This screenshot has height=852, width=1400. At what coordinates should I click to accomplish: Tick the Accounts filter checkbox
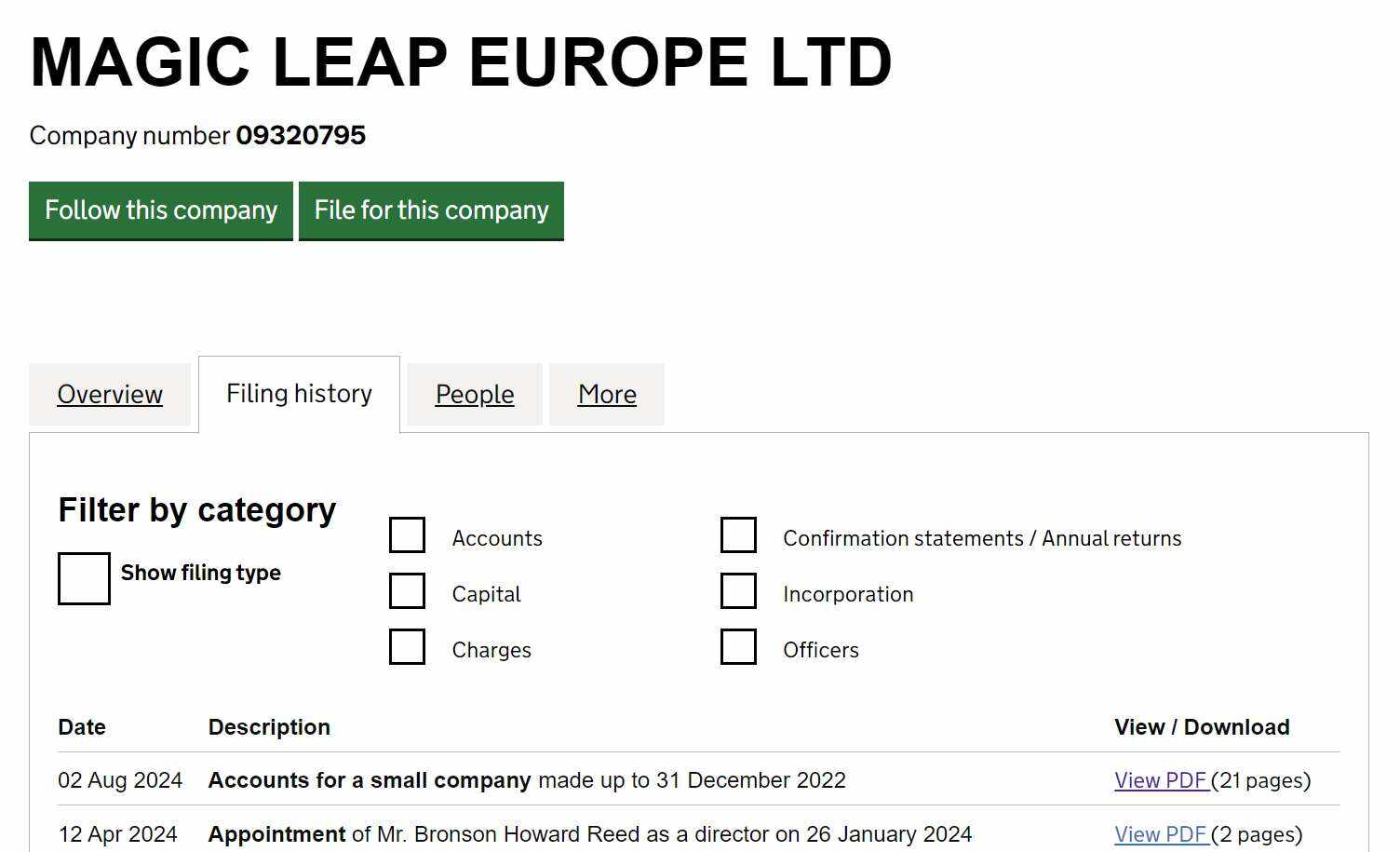coord(407,535)
